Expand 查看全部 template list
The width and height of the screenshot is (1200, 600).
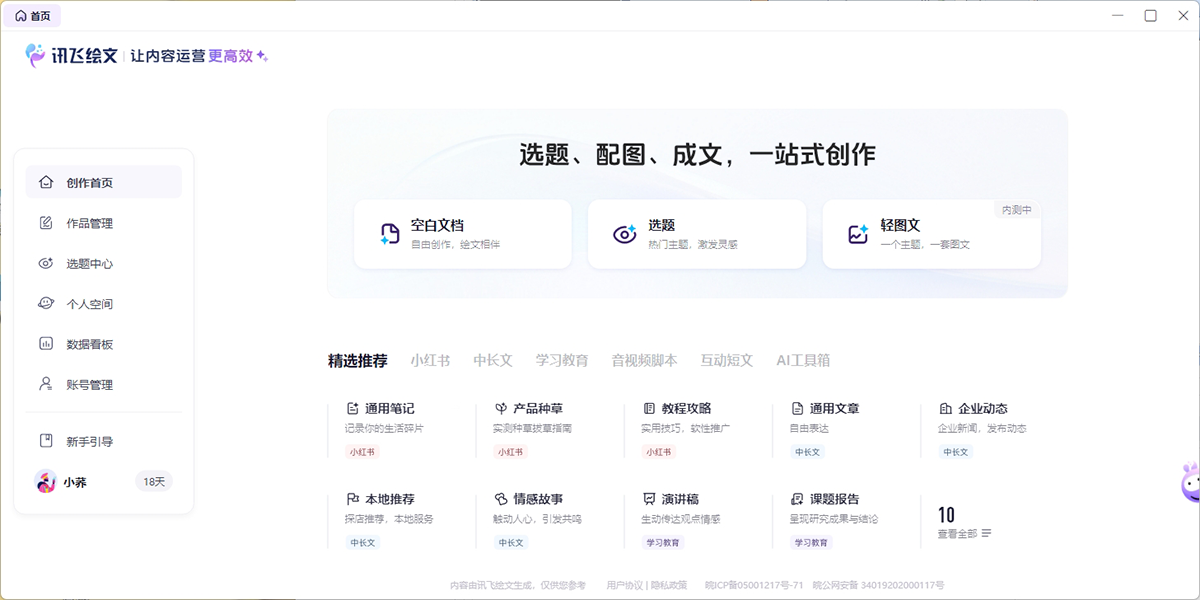[x=964, y=534]
